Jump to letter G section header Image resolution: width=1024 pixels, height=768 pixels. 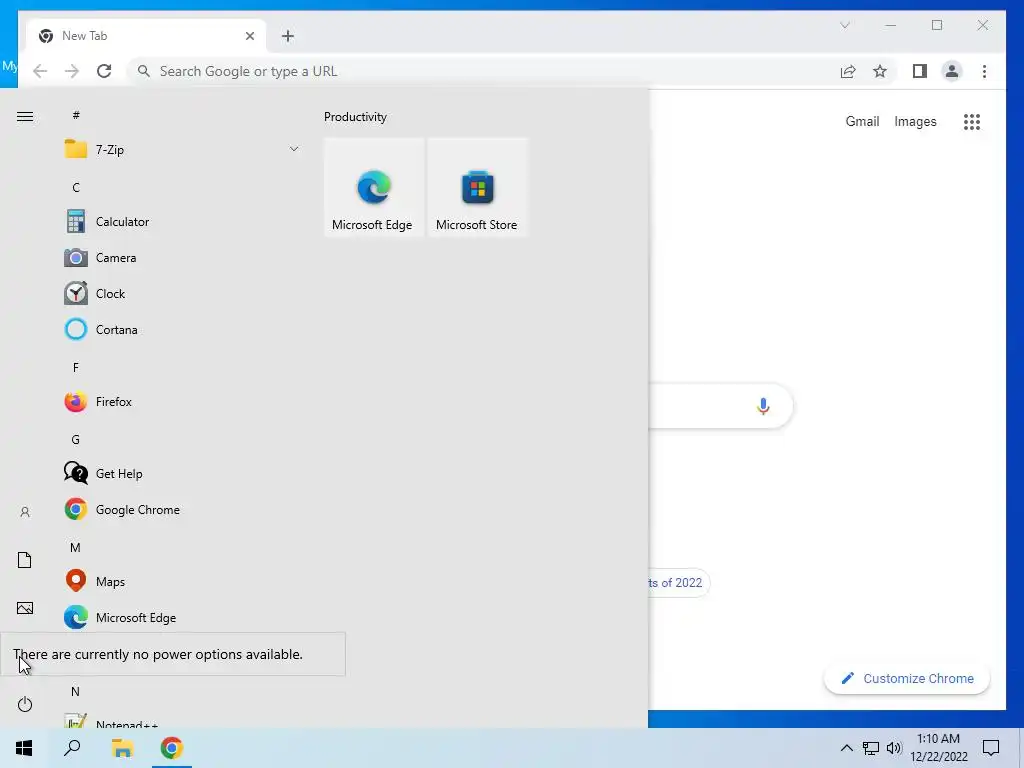76,440
